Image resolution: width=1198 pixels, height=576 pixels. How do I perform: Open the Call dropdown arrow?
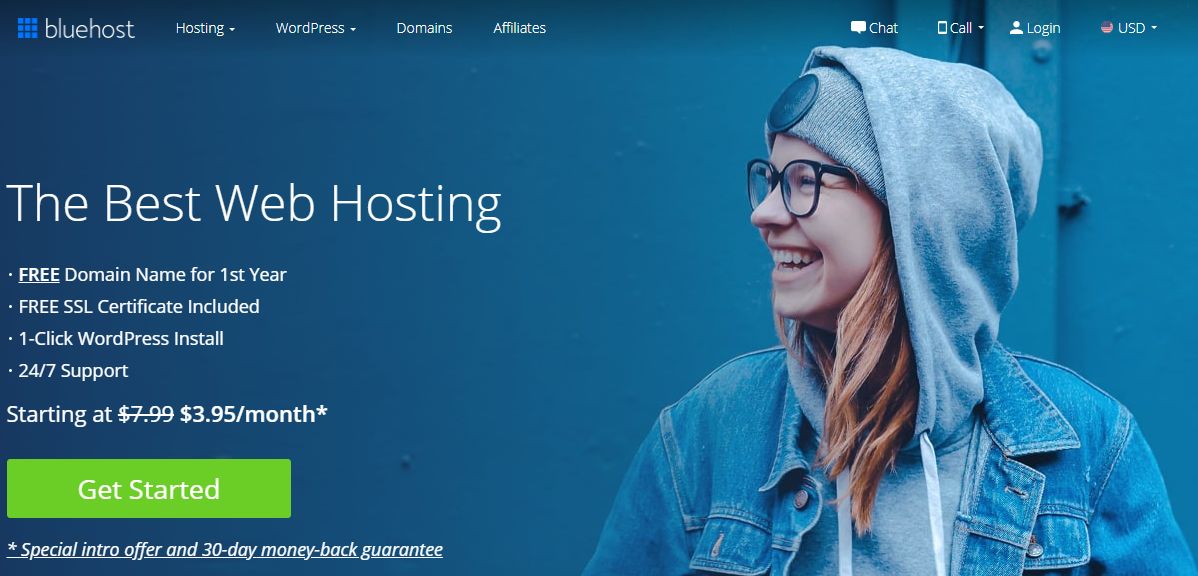pos(981,28)
